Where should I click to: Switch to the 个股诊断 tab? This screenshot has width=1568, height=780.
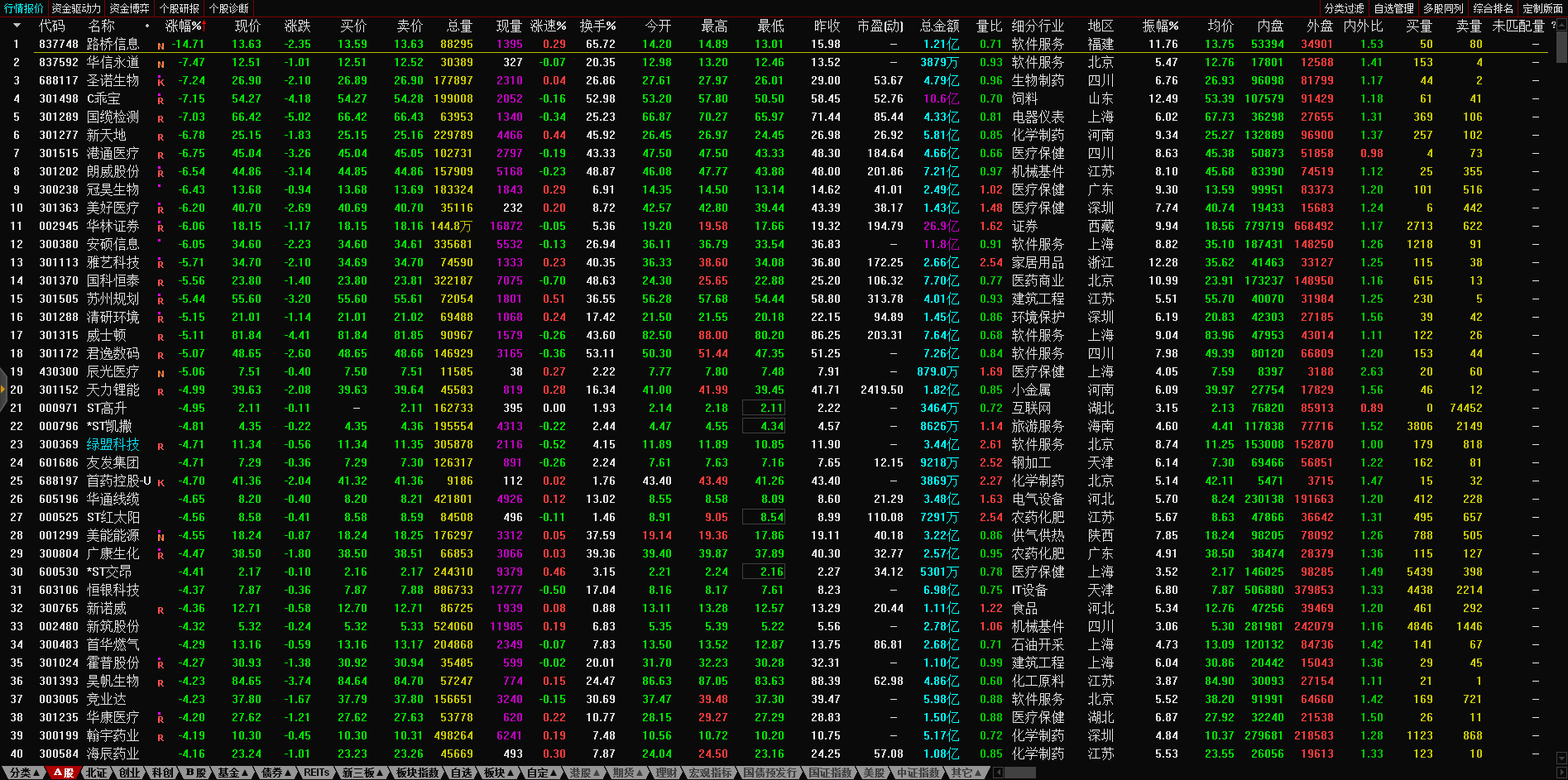tap(229, 8)
